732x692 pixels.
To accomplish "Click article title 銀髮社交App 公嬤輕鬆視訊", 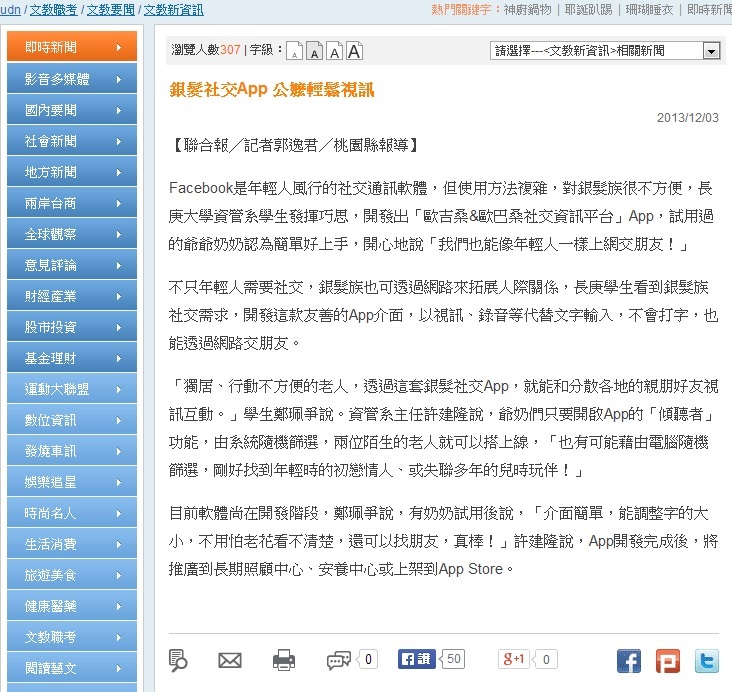I will [x=271, y=90].
